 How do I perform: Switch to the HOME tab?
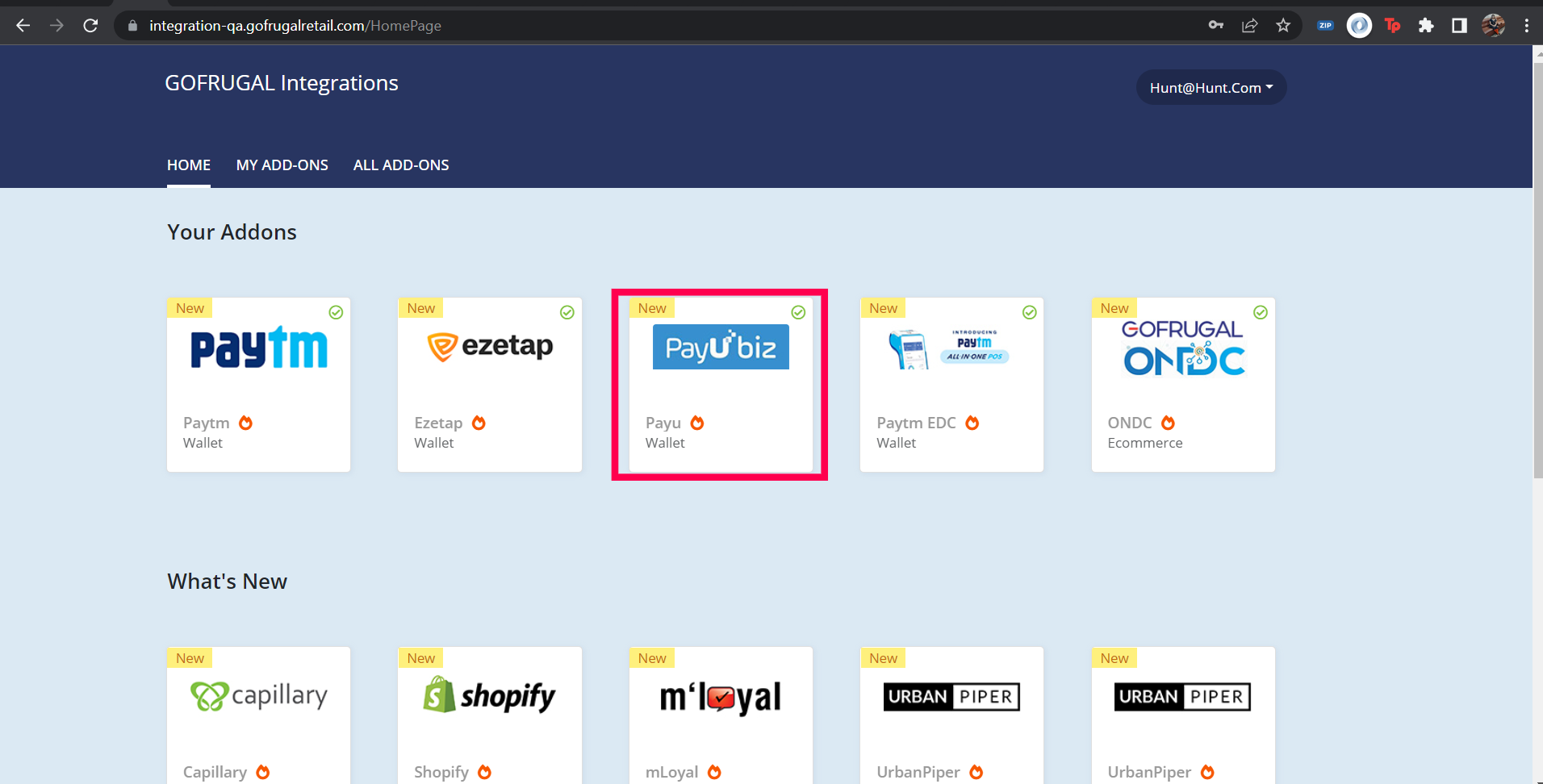189,165
